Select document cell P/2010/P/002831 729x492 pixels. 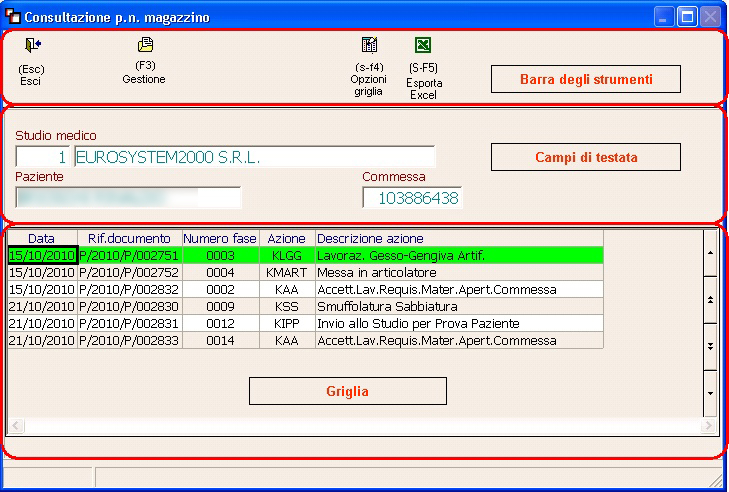[x=130, y=323]
